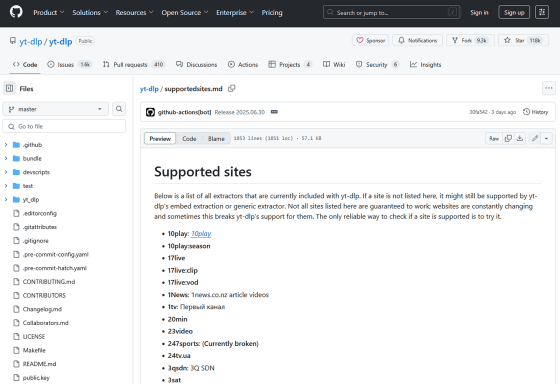Open the yt-dlp owner link
The height and width of the screenshot is (384, 560).
pyautogui.click(x=31, y=41)
